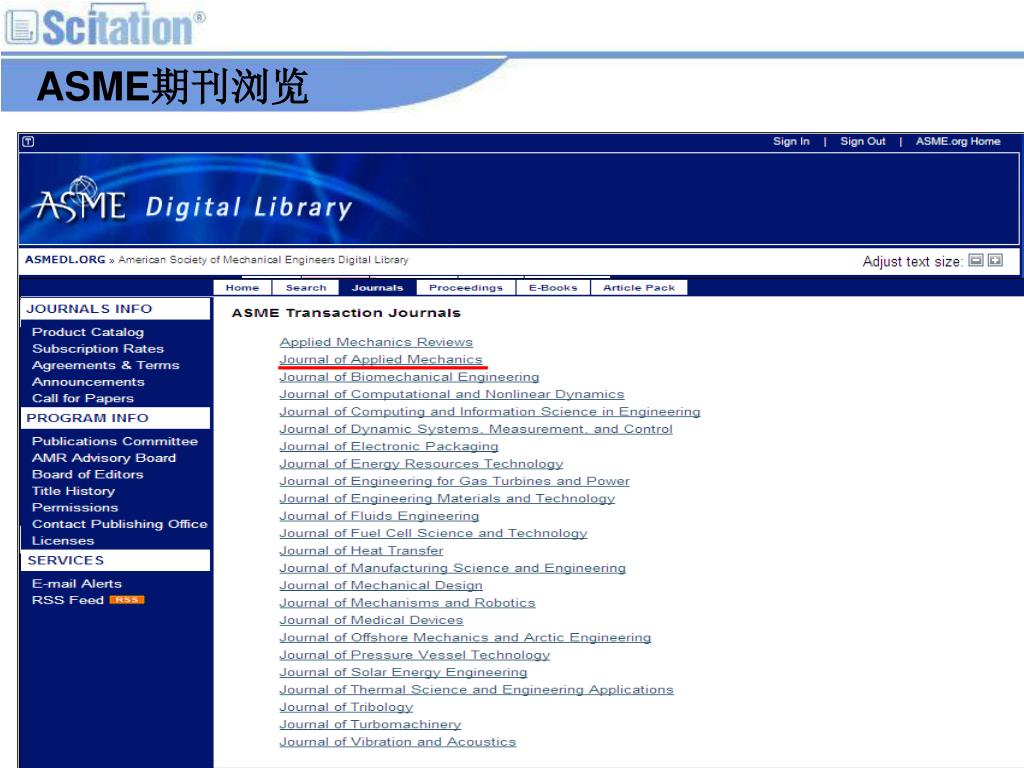Open Permissions link in sidebar
This screenshot has width=1024, height=768.
pyautogui.click(x=75, y=507)
